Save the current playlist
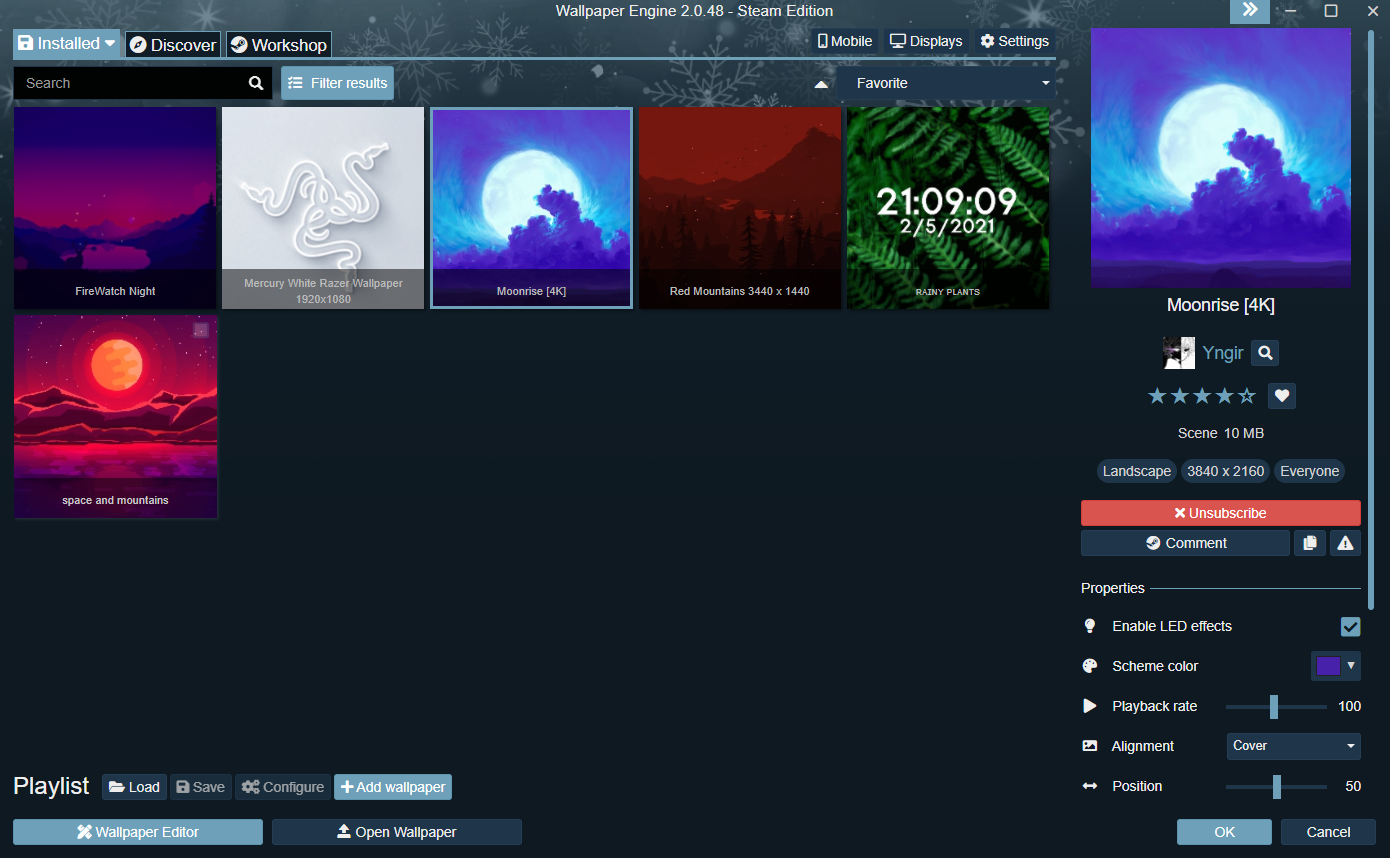Image resolution: width=1390 pixels, height=858 pixels. coord(200,787)
